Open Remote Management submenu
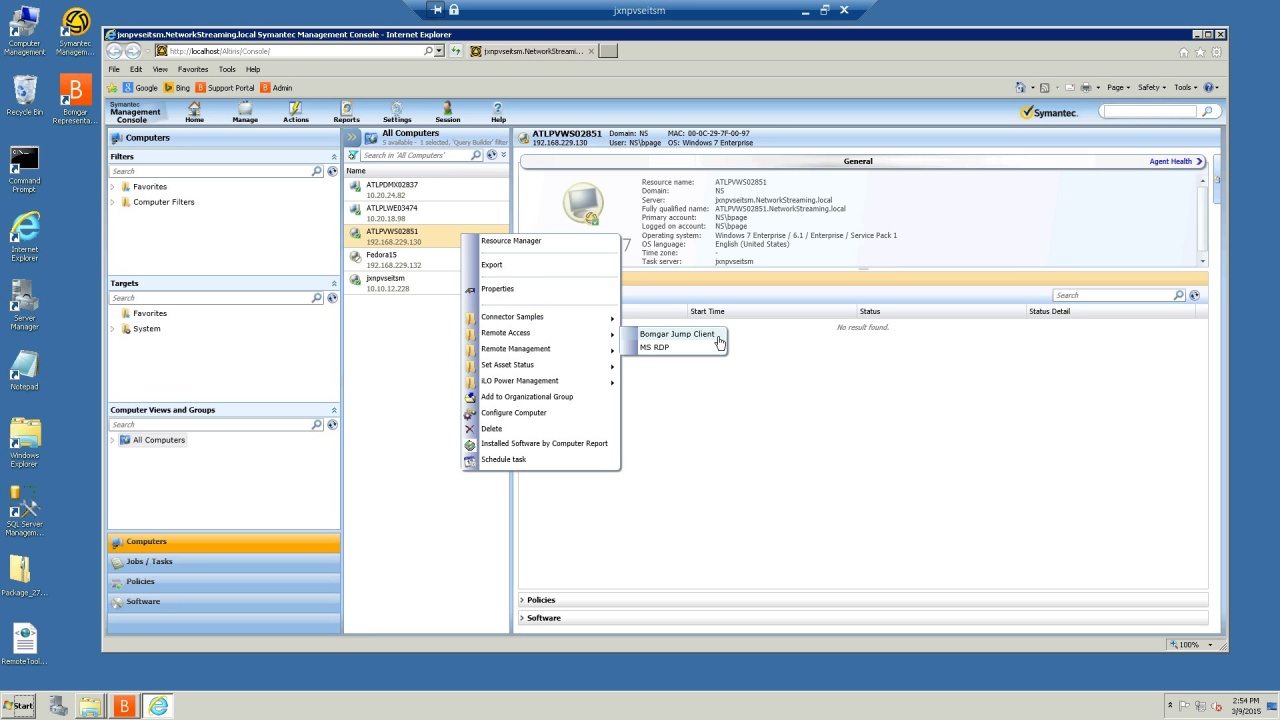The height and width of the screenshot is (720, 1280). click(x=540, y=349)
